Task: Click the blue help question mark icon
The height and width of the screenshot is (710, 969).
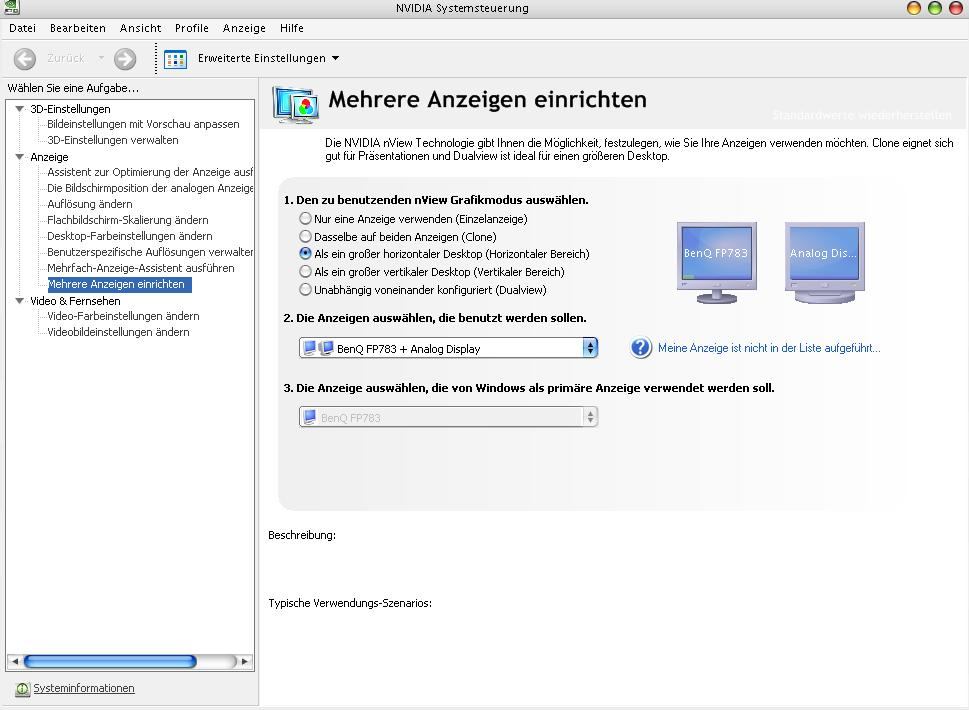Action: [x=641, y=348]
